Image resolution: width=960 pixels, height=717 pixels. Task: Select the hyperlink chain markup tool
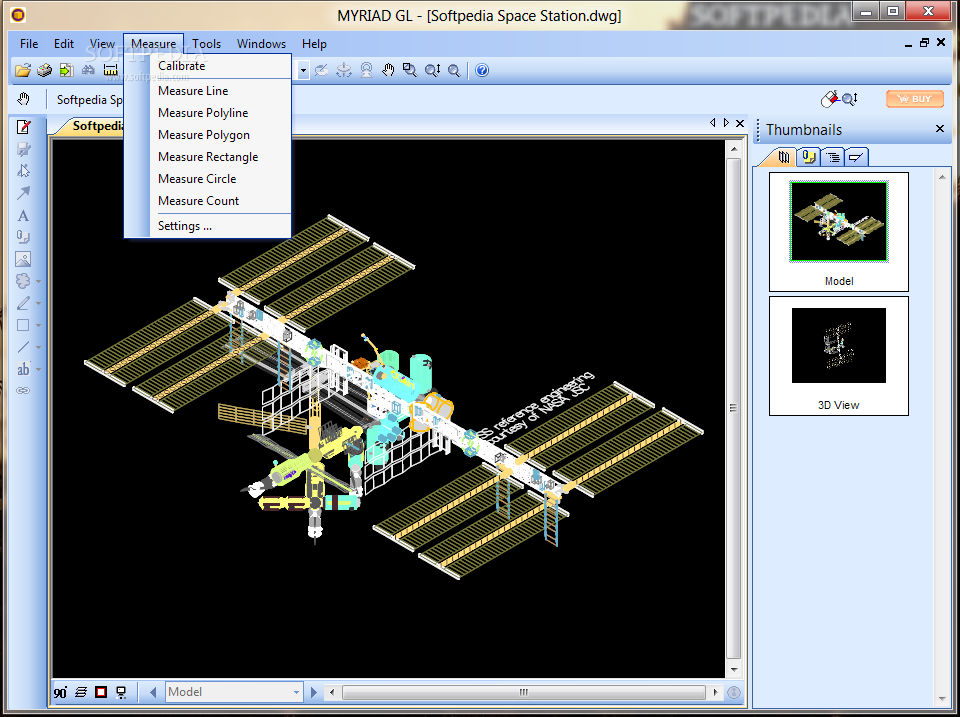tap(23, 391)
